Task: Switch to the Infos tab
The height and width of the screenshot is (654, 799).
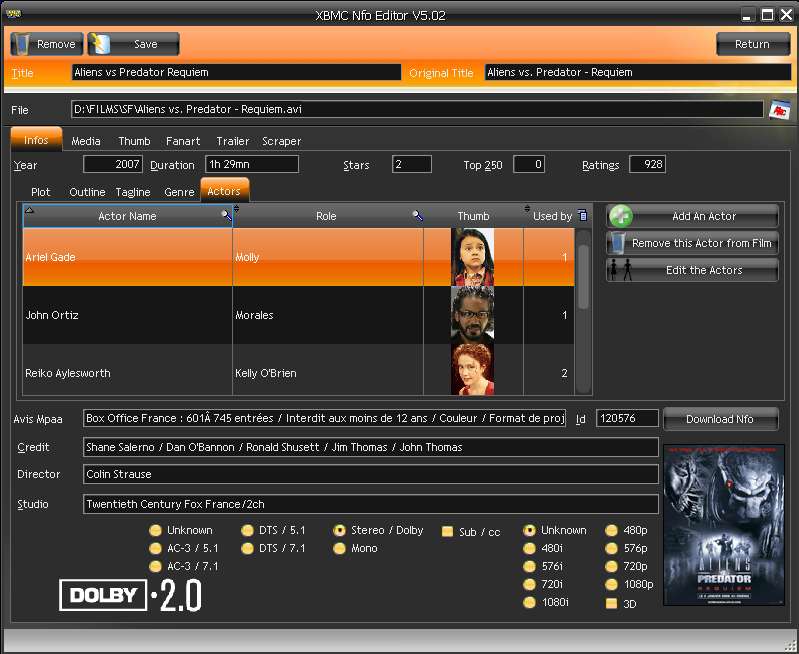Action: [36, 140]
